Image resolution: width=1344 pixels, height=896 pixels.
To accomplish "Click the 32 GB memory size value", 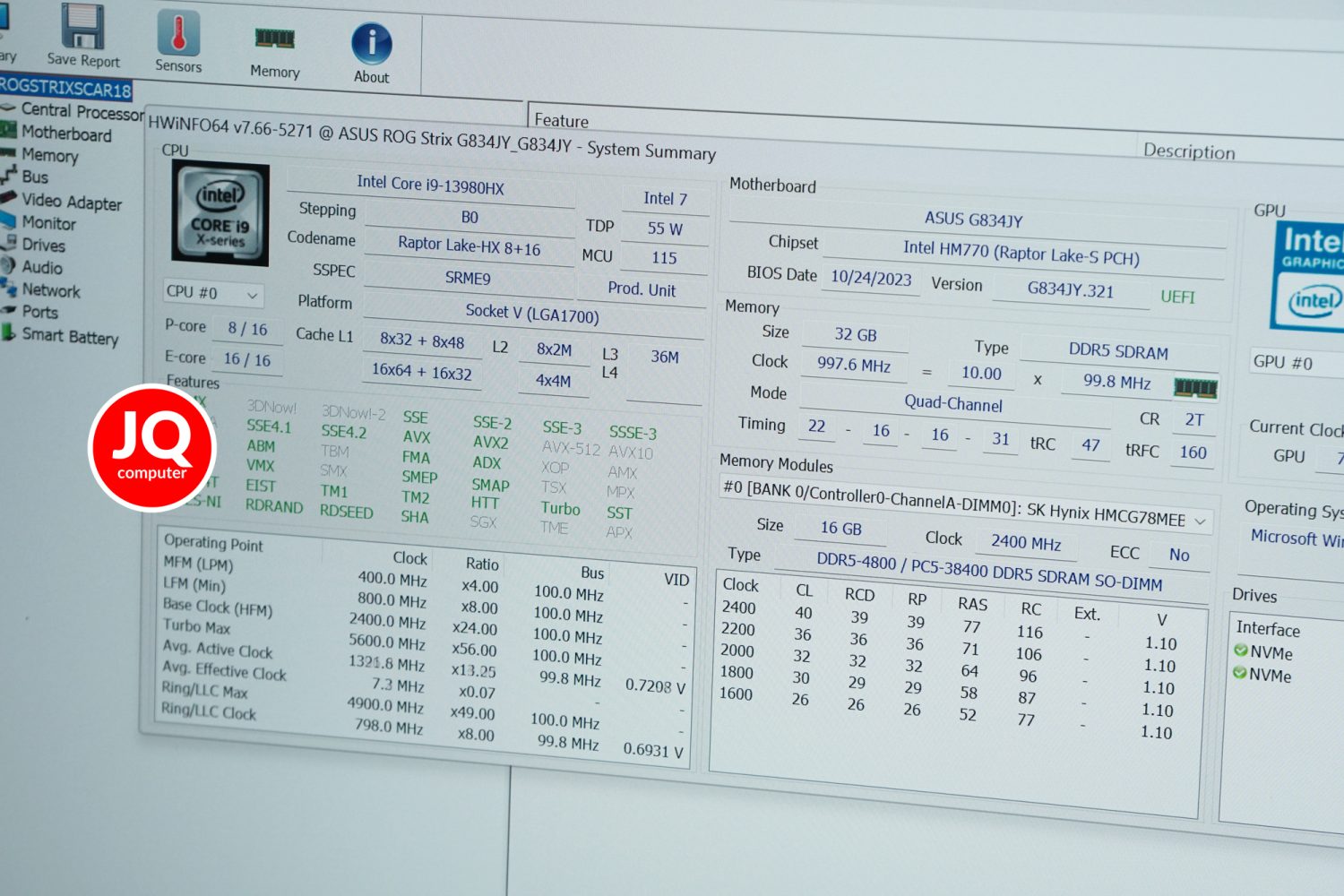I will point(856,334).
